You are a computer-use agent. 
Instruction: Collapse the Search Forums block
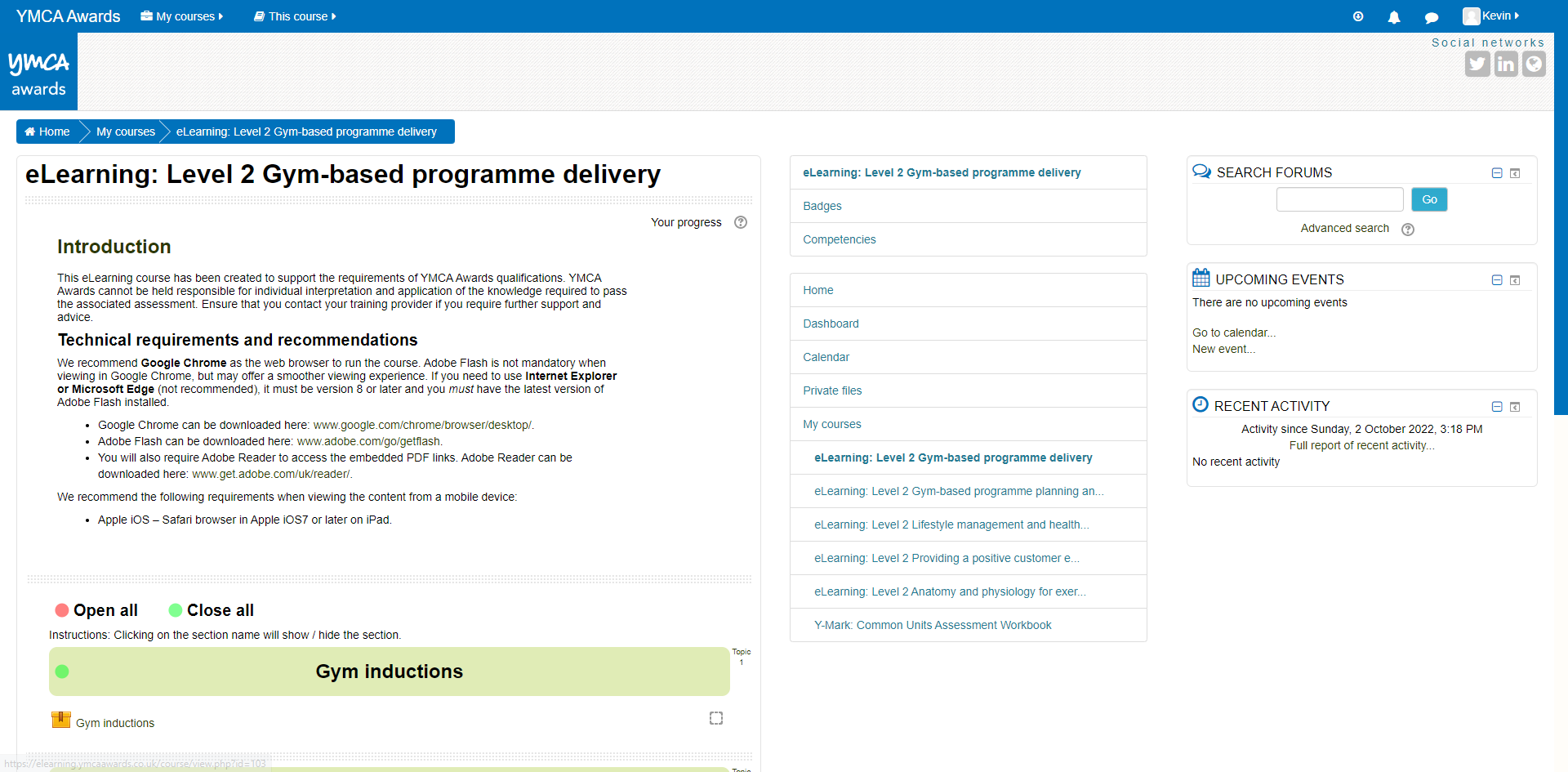pos(1497,173)
